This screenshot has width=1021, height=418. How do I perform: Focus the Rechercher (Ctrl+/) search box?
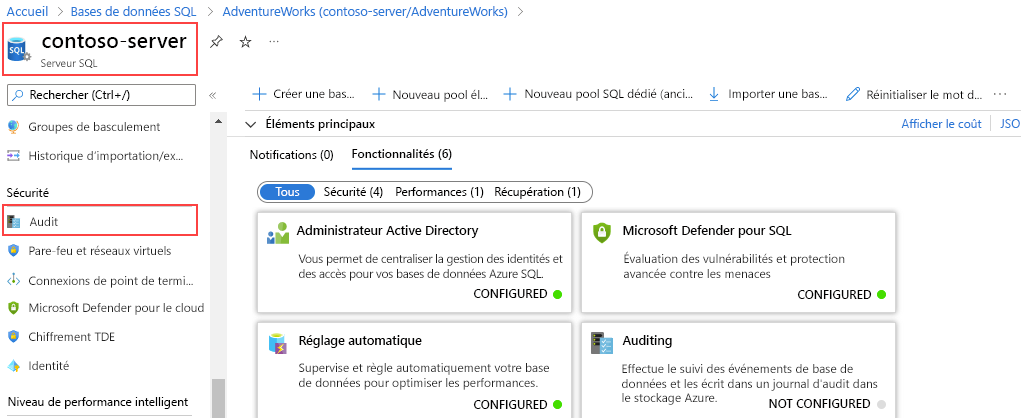pos(102,95)
